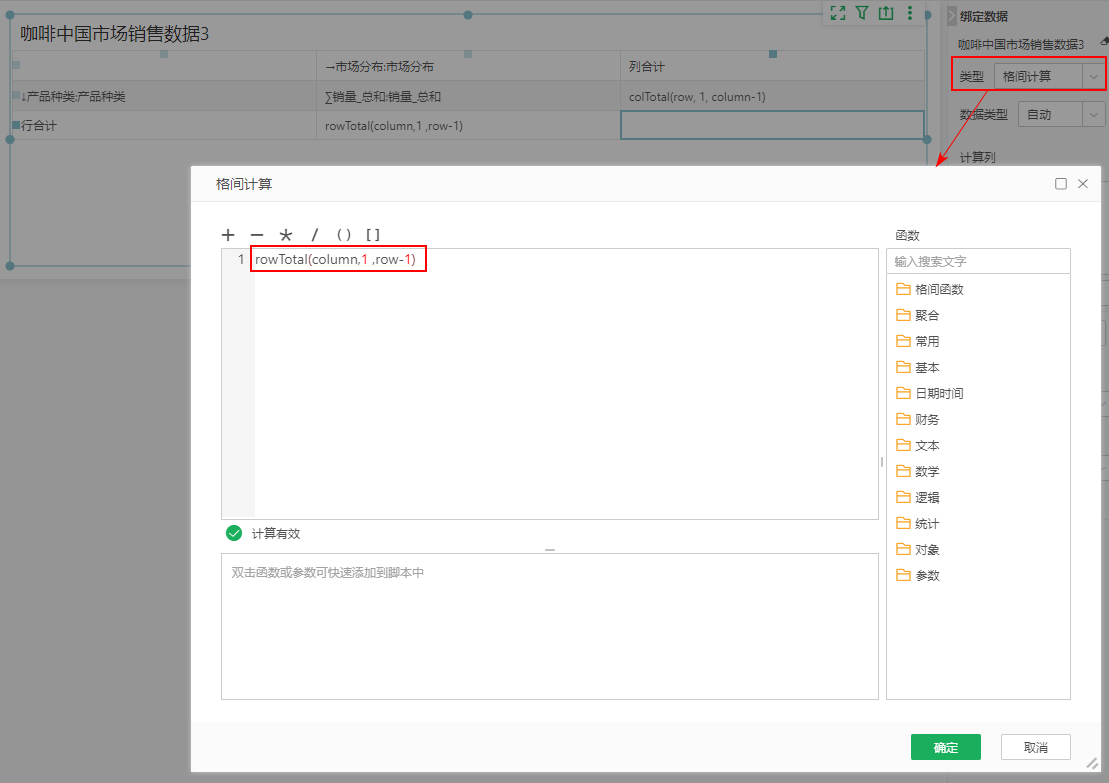Screen dimensions: 1109x783
Task: Click the export icon above the table
Action: (x=886, y=13)
